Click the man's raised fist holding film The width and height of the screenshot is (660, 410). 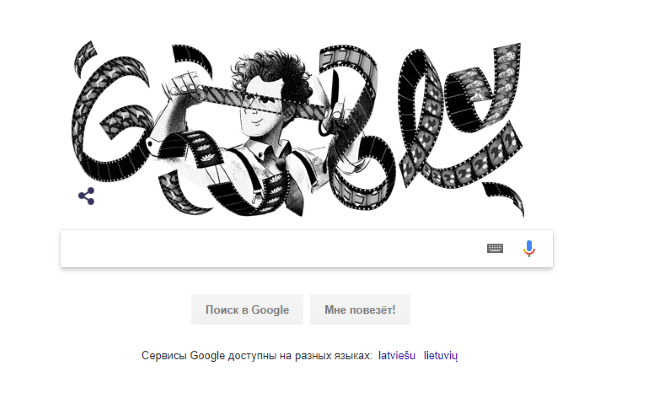181,84
